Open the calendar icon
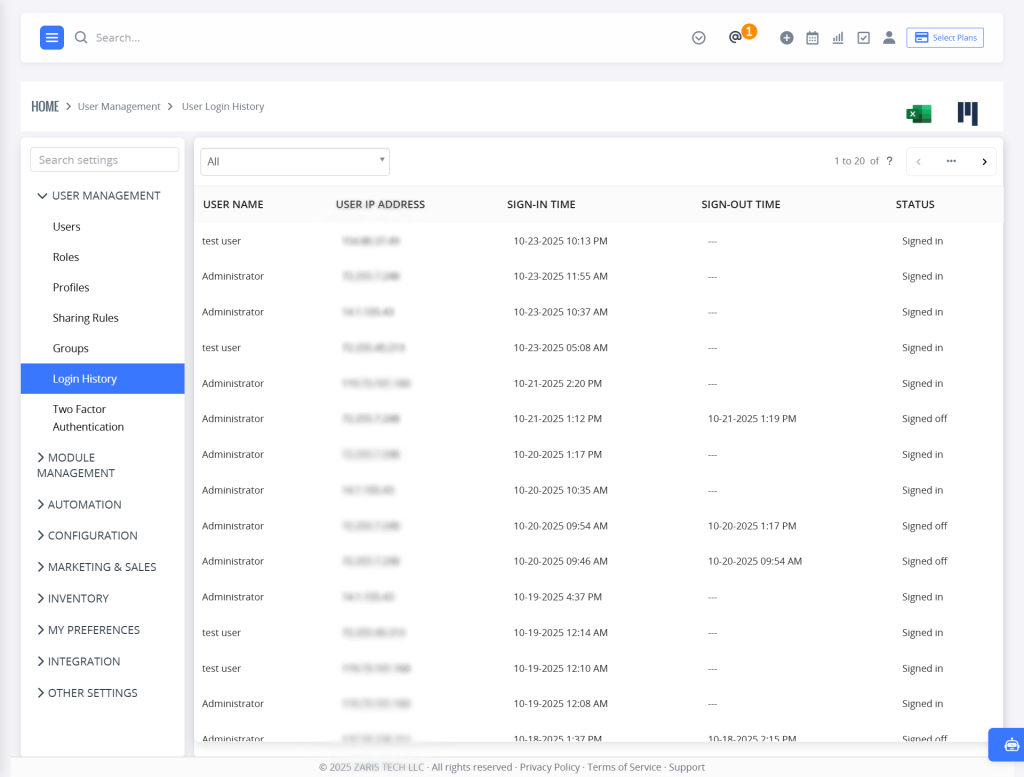 812,38
